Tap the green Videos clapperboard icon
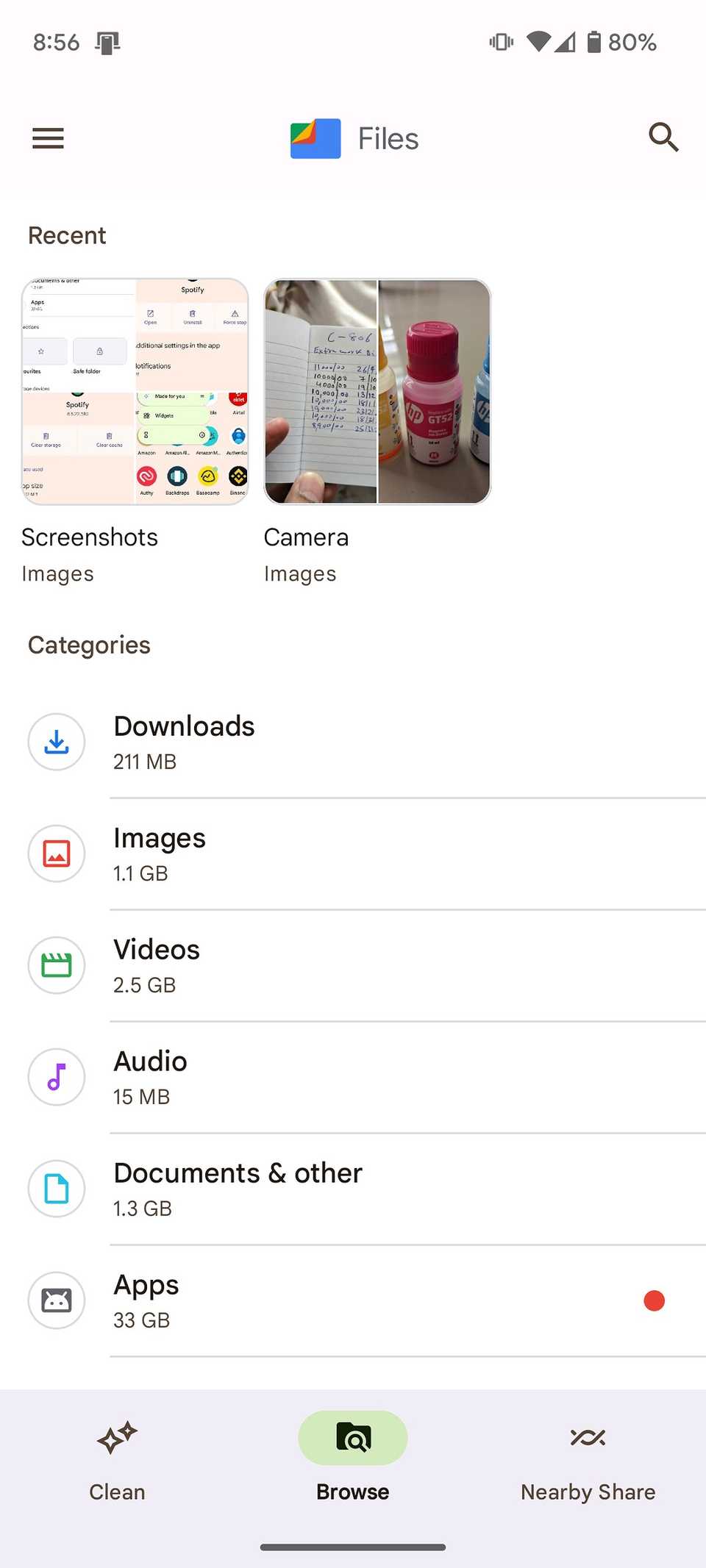706x1568 pixels. pyautogui.click(x=57, y=965)
